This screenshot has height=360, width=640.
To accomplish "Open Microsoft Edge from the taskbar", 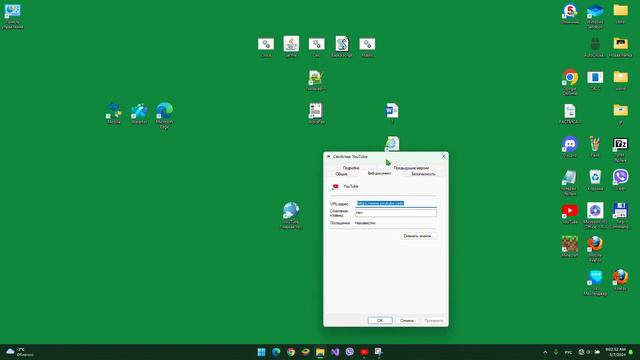I will click(x=276, y=352).
